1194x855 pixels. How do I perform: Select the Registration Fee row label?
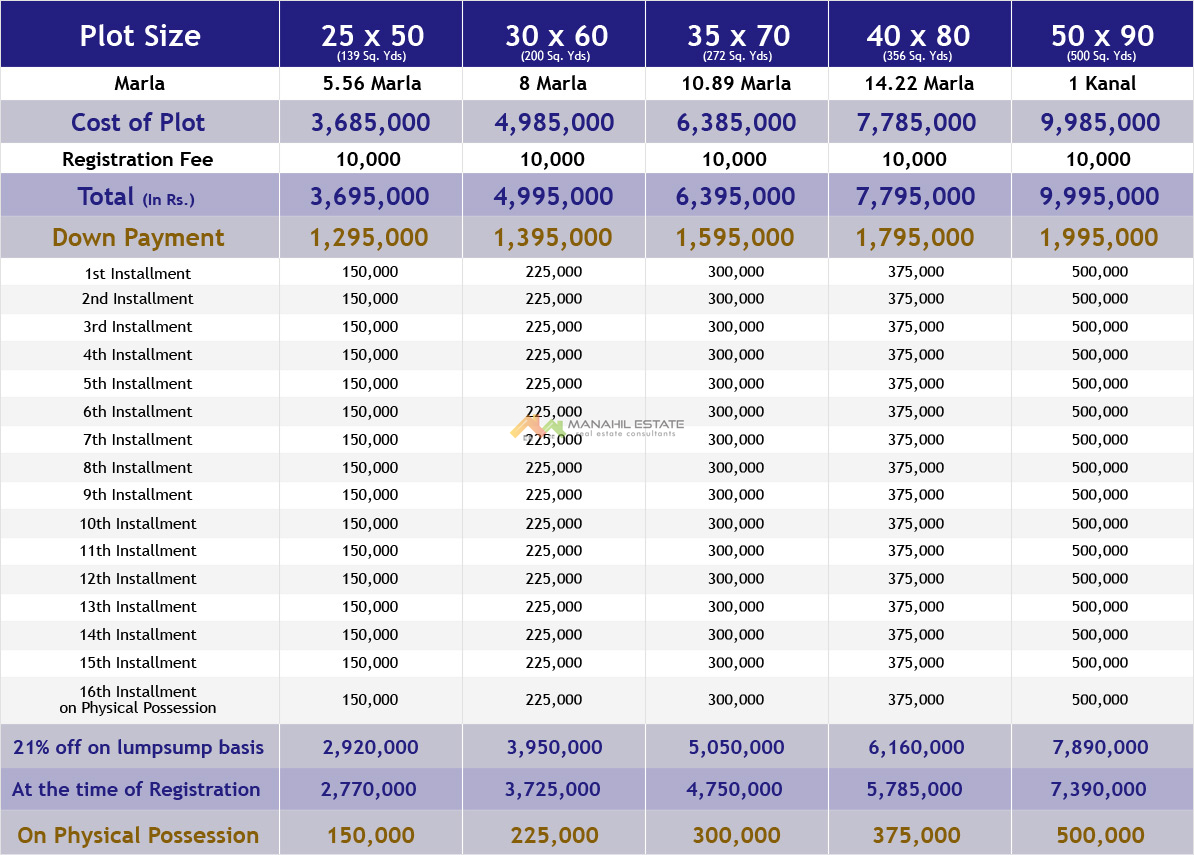coord(138,160)
